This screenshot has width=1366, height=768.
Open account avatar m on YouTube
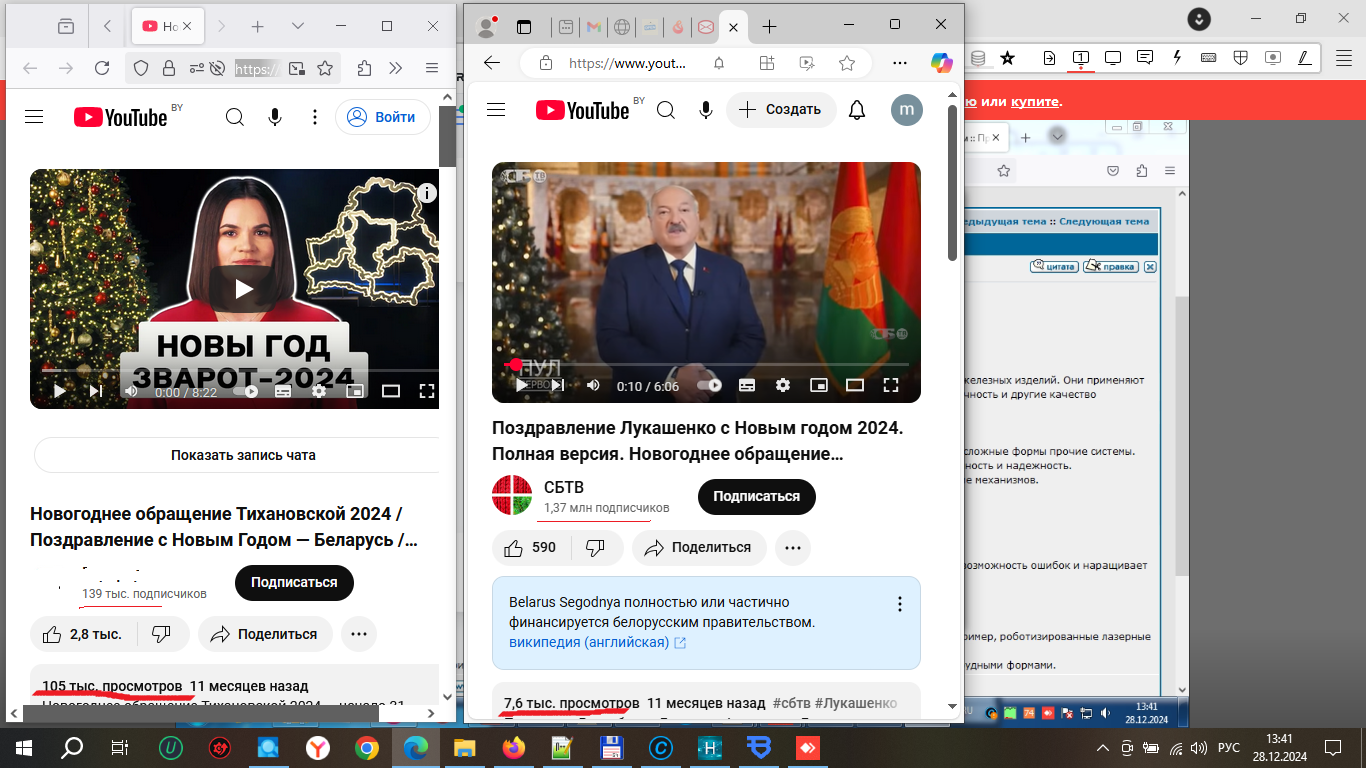[x=907, y=110]
